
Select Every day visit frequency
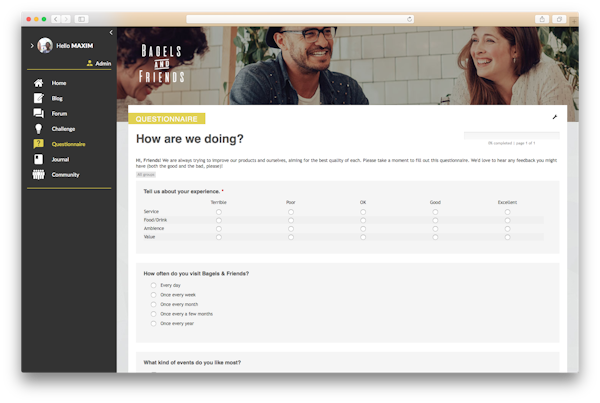click(x=153, y=285)
